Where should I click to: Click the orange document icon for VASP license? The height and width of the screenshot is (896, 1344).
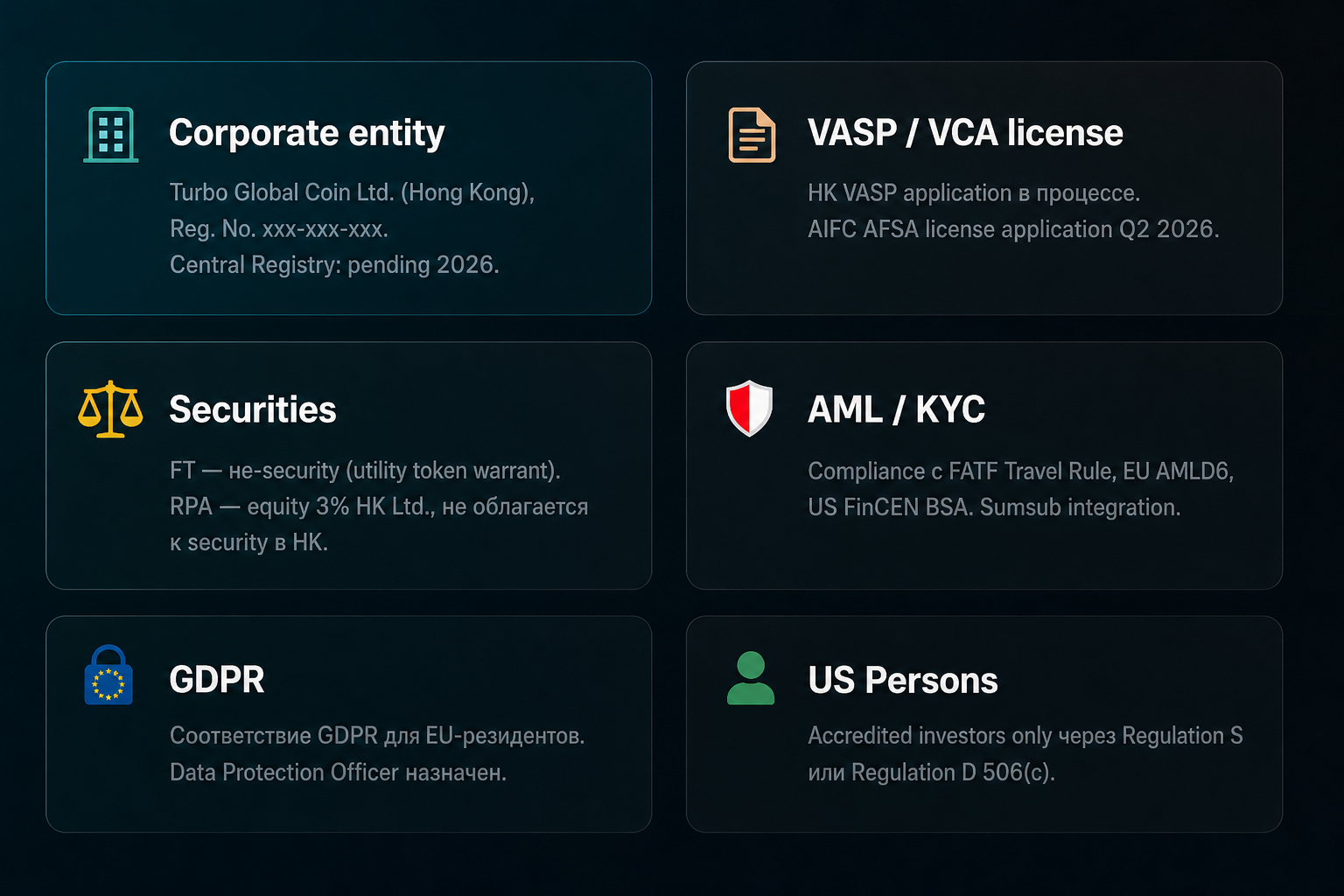pos(752,135)
